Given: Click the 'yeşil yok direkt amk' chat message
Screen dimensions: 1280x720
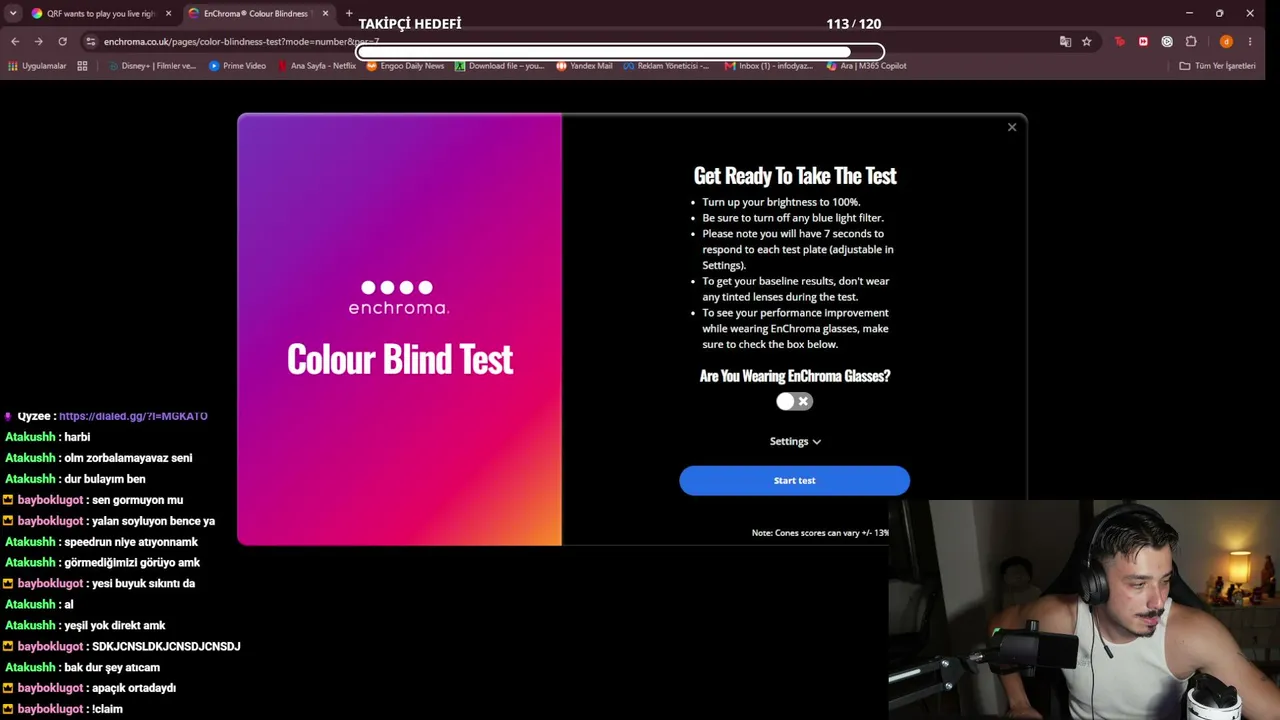Looking at the screenshot, I should tap(115, 626).
